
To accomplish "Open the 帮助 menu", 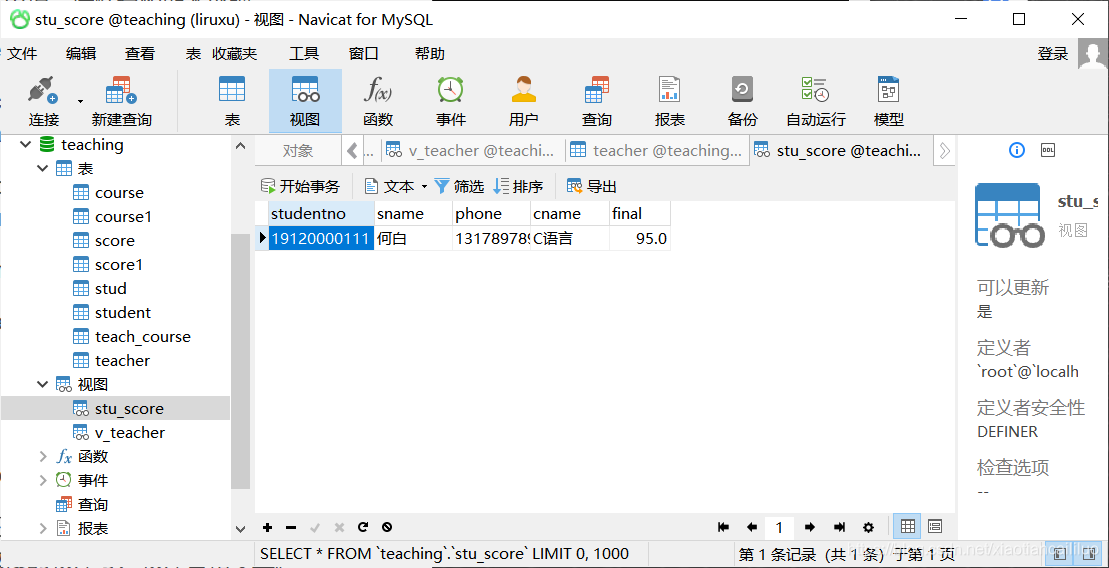I will coord(430,54).
